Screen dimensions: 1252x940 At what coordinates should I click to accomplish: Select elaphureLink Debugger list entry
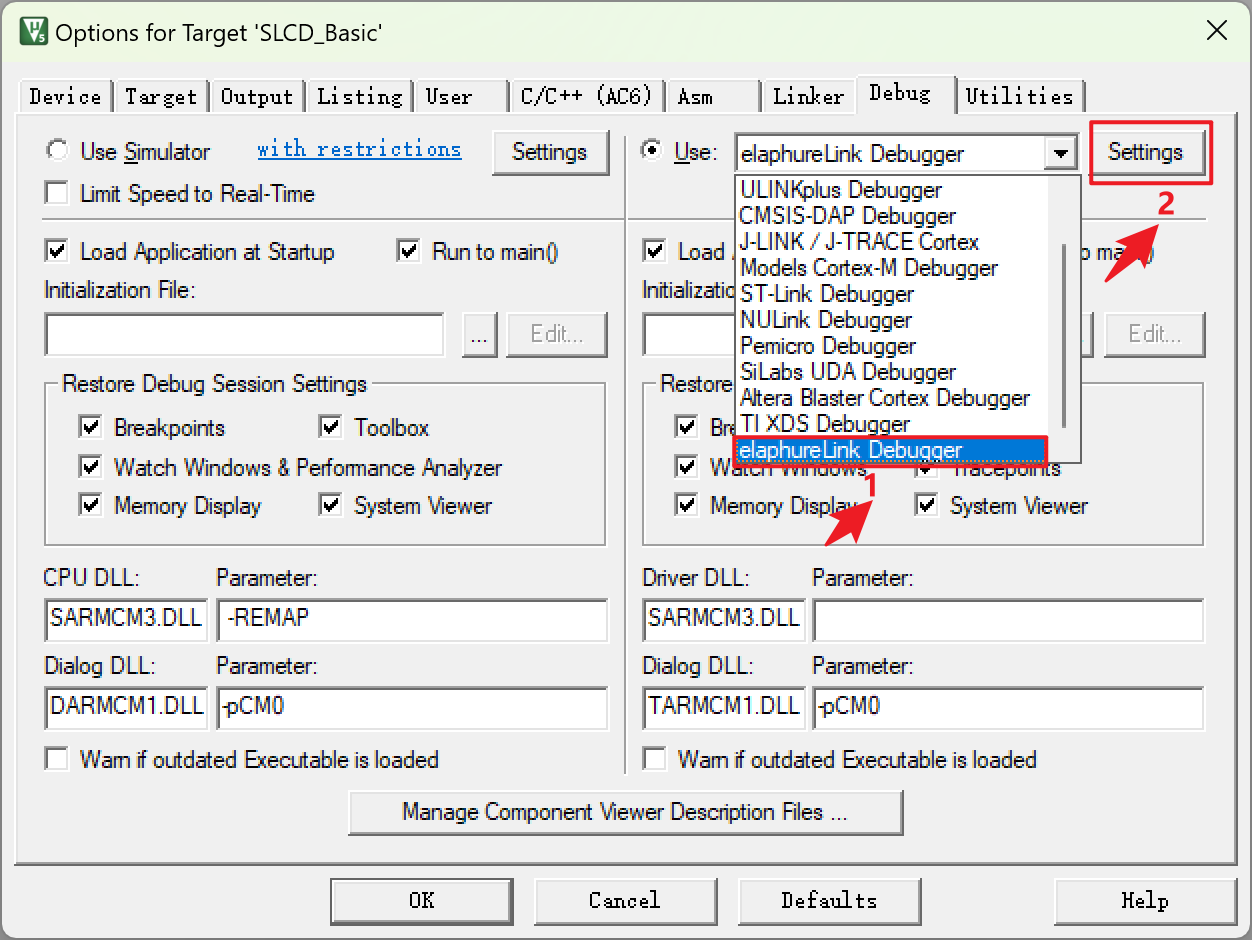coord(851,450)
